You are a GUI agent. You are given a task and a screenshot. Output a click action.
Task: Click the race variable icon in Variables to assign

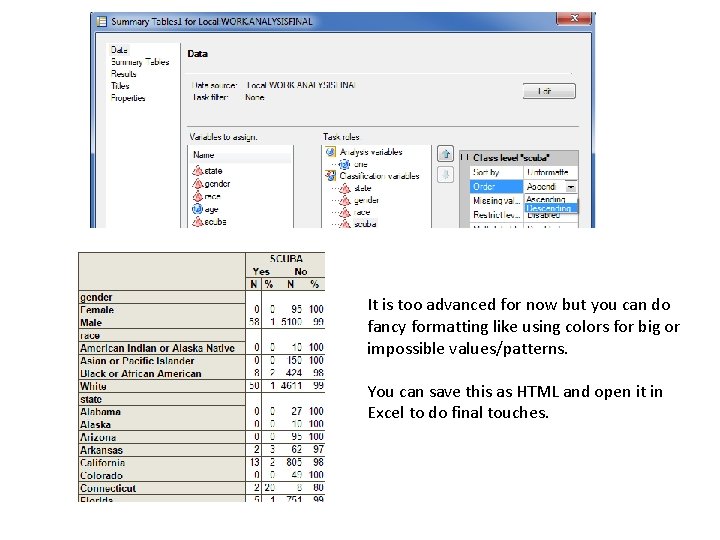click(x=197, y=197)
